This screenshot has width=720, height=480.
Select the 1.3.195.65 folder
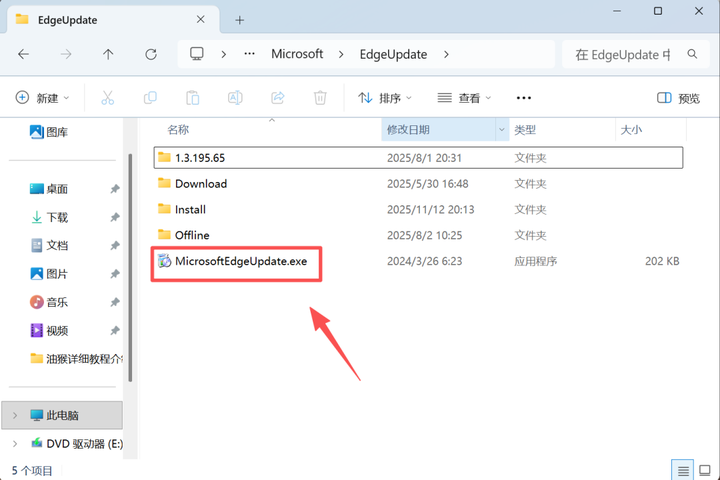[x=418, y=158]
